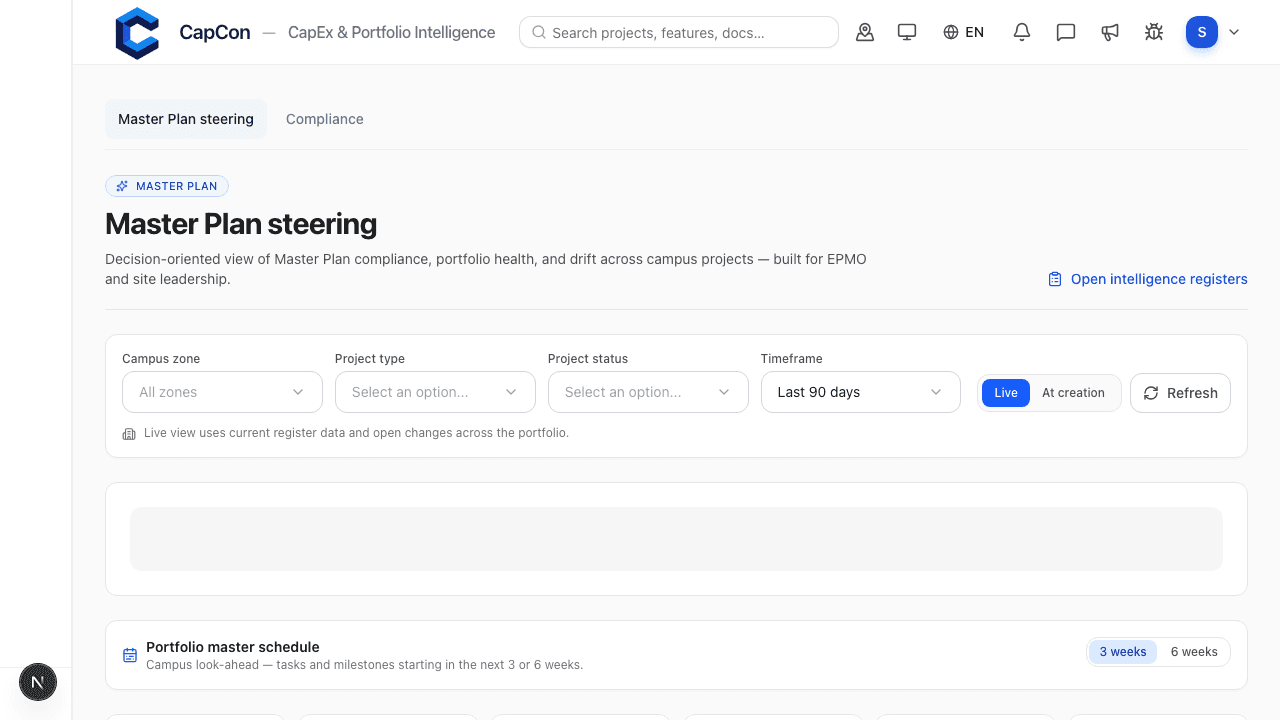This screenshot has width=1280, height=720.
Task: Change language via the EN globe
Action: pos(963,32)
